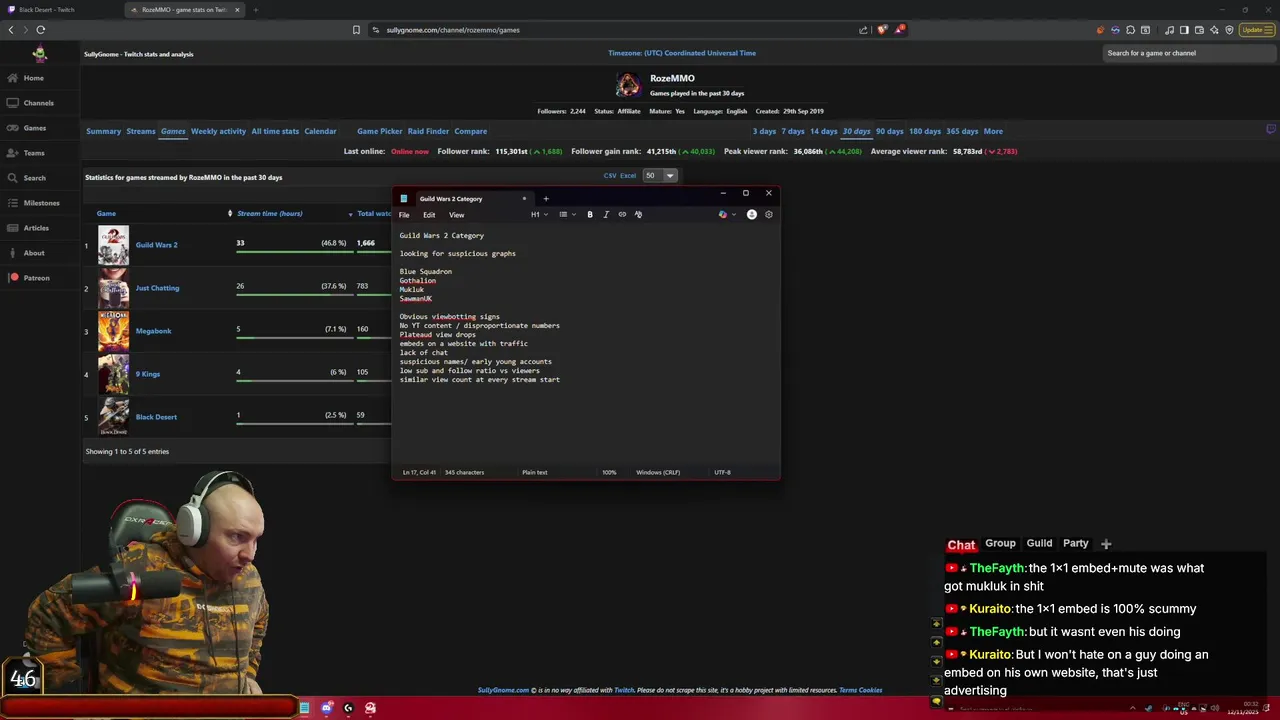Click the browser address bar
Image resolution: width=1280 pixels, height=720 pixels.
pos(610,30)
